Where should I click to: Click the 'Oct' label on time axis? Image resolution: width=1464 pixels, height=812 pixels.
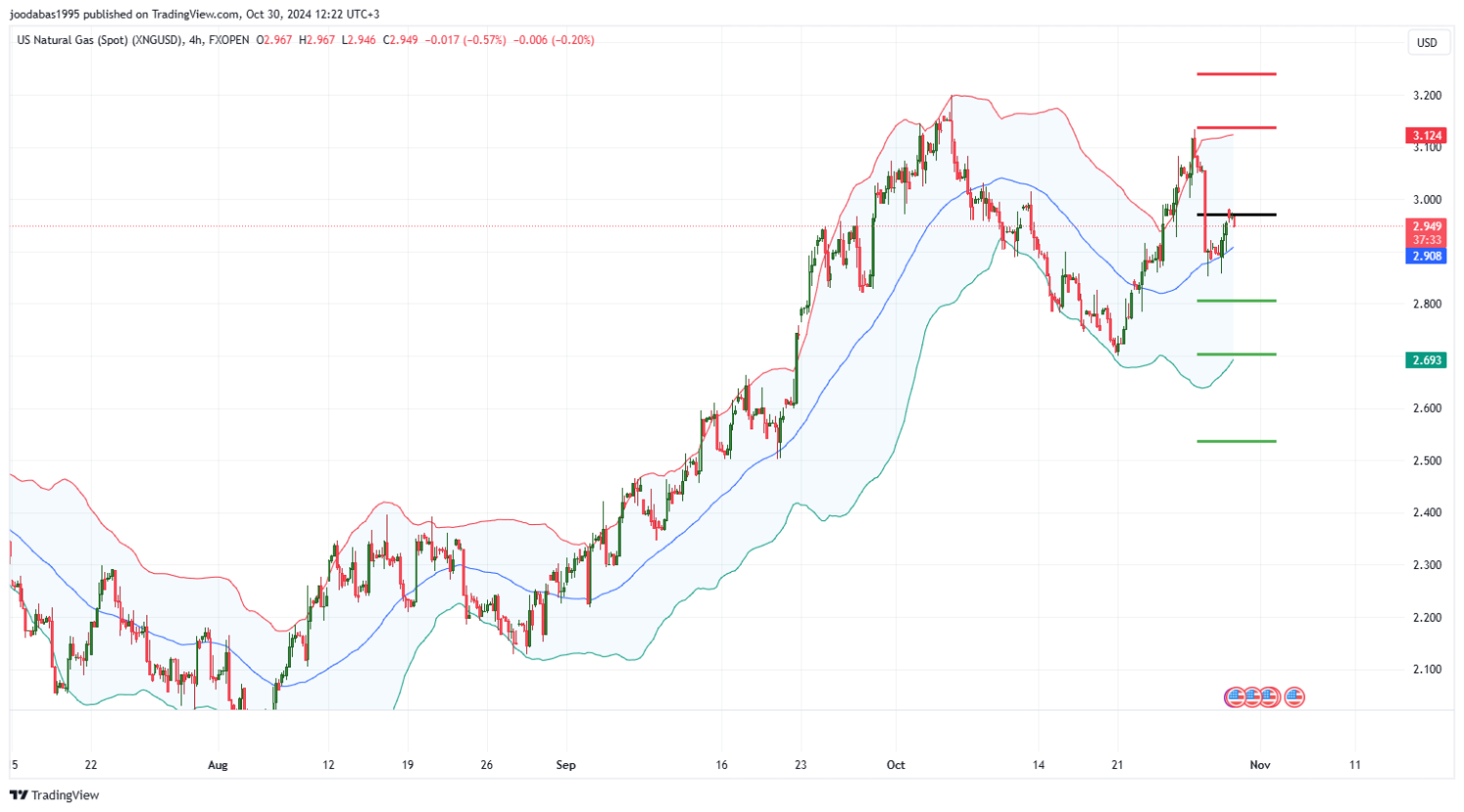pyautogui.click(x=896, y=765)
